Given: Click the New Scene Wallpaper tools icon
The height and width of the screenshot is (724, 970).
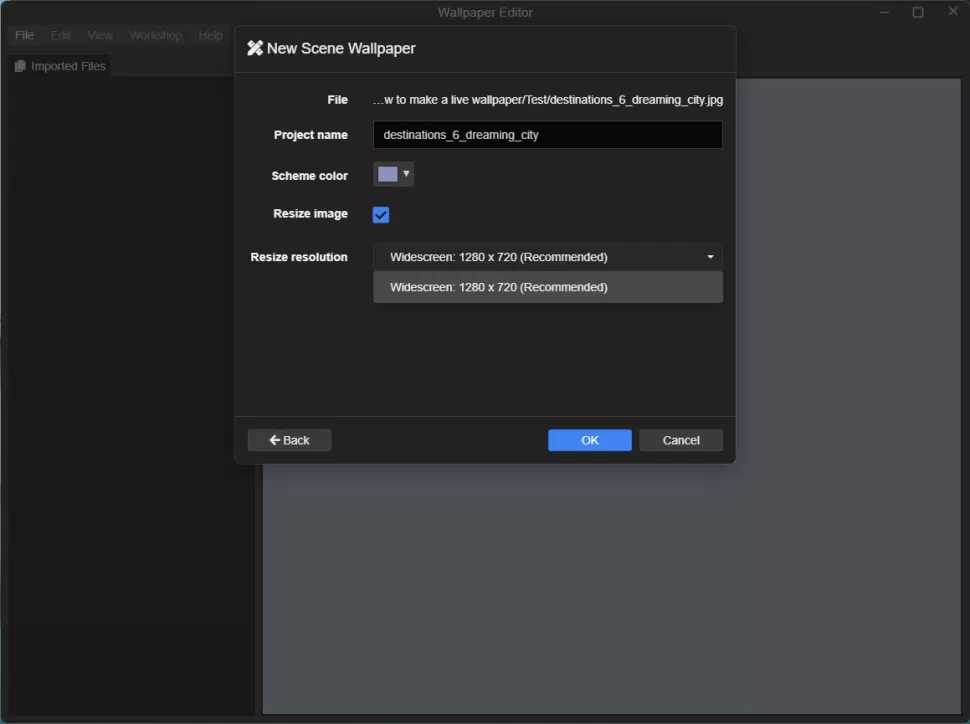Looking at the screenshot, I should pyautogui.click(x=255, y=48).
